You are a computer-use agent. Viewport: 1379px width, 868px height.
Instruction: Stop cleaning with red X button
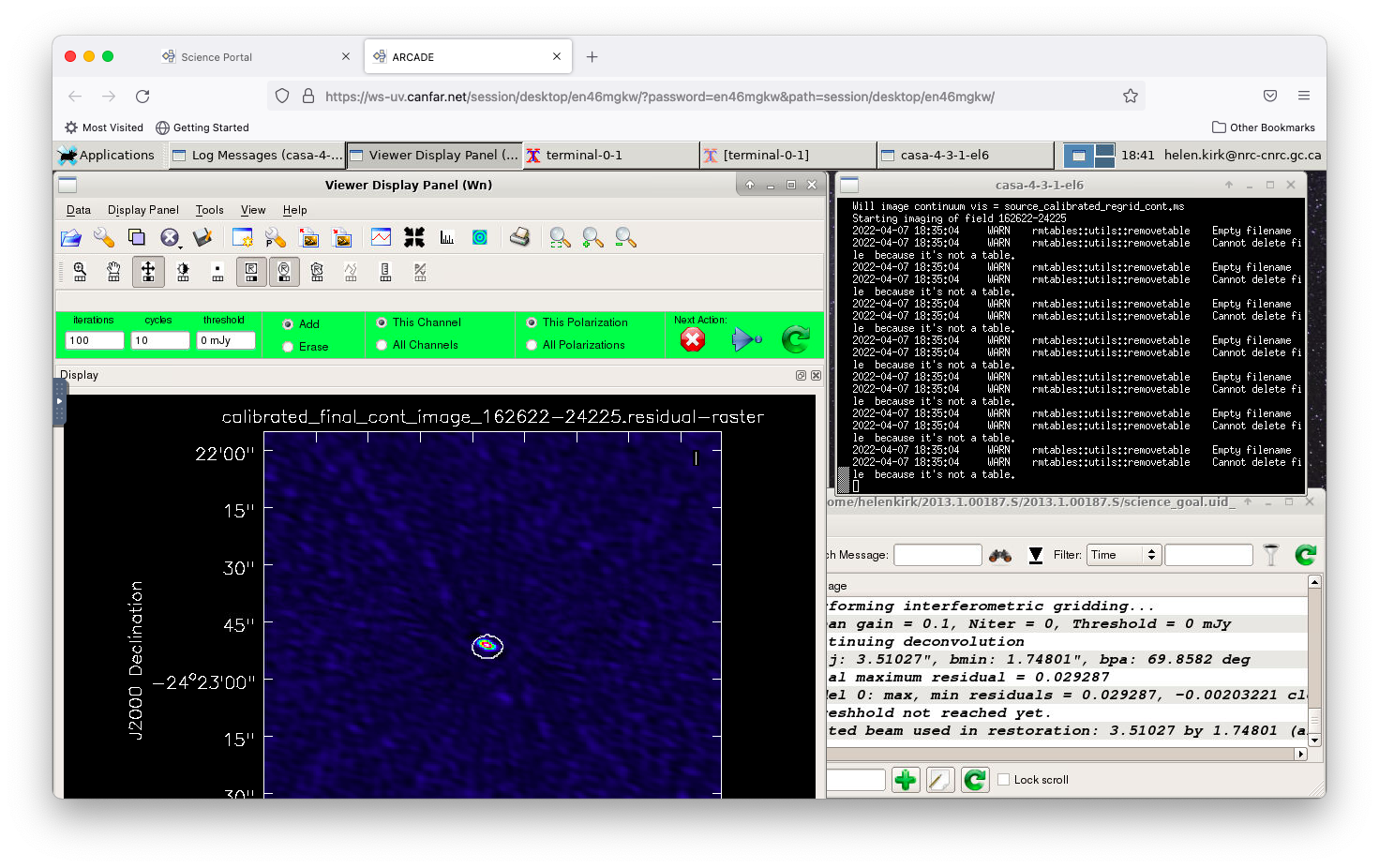coord(693,339)
